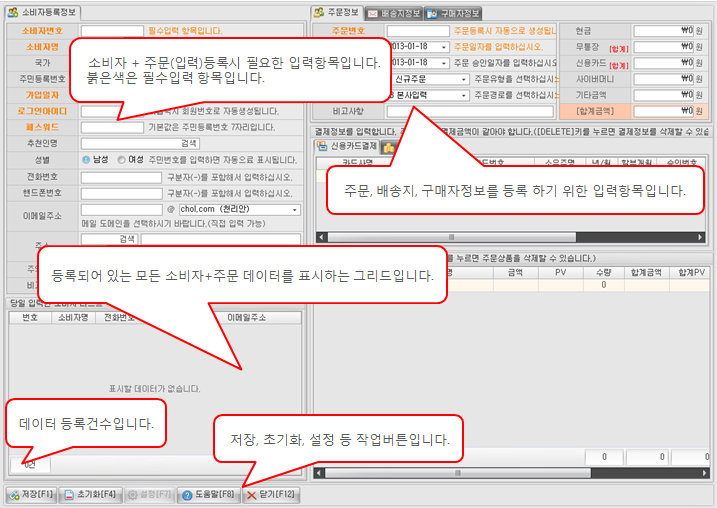Viewport: 717px width, 508px height.
Task: Click the PV column header
Action: pyautogui.click(x=561, y=273)
